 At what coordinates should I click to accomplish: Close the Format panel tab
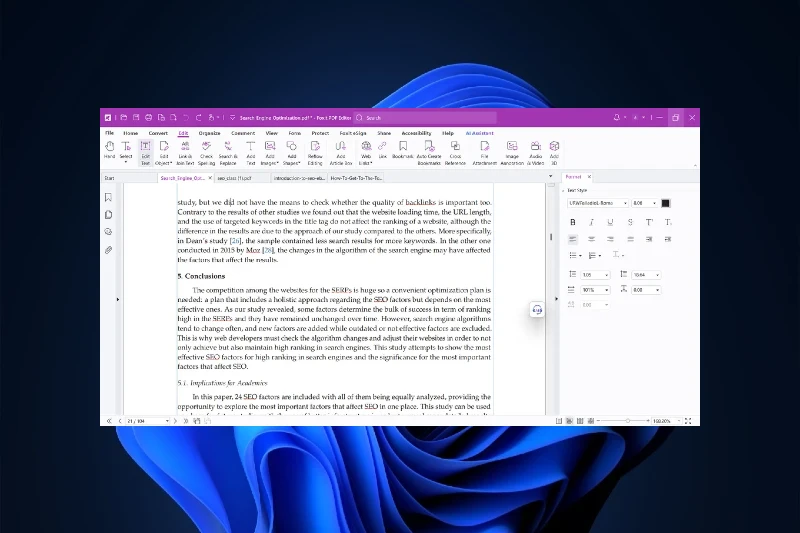(589, 177)
